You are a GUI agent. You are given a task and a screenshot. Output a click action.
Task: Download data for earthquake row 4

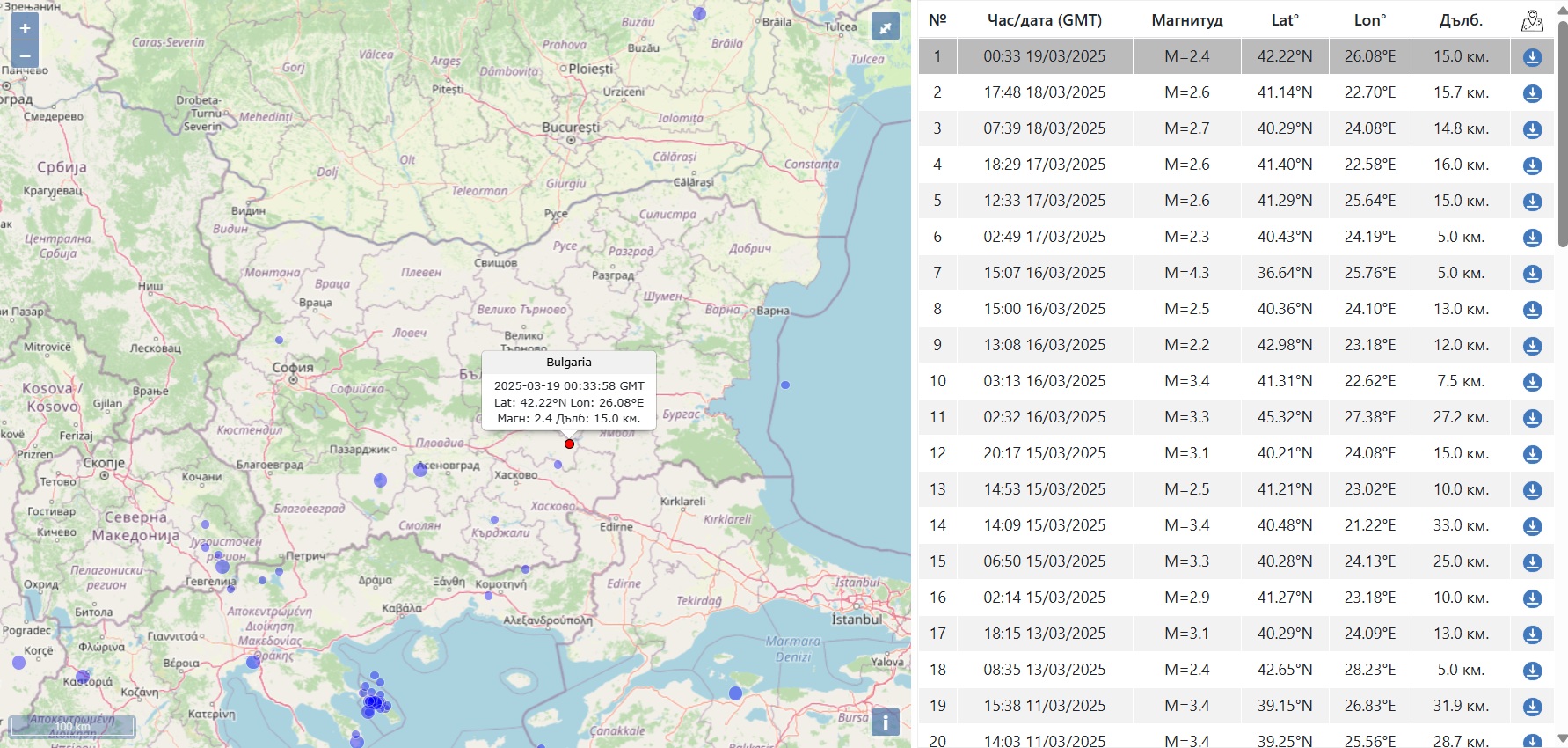point(1532,165)
